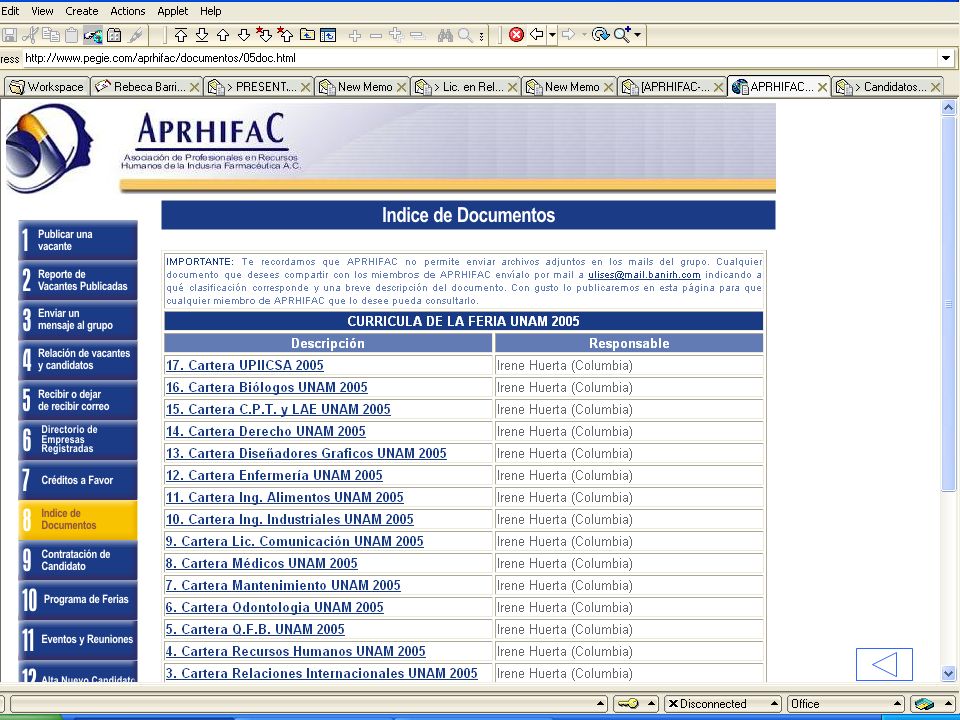Click sidebar button Programa de Ferias

[78, 599]
